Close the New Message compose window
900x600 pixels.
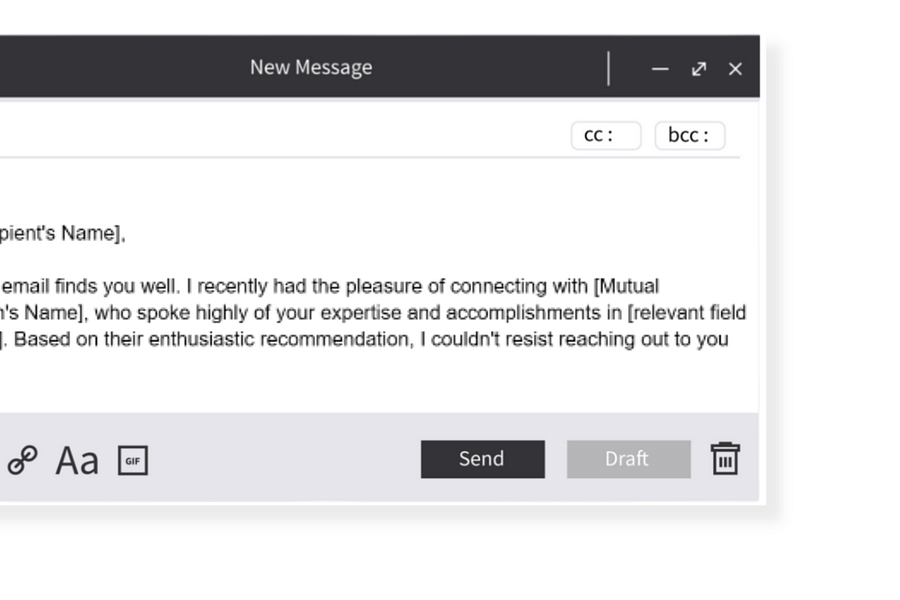point(735,68)
